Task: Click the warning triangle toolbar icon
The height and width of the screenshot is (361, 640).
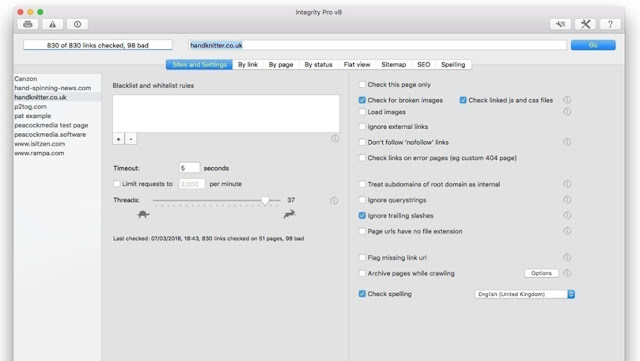Action: tap(53, 24)
